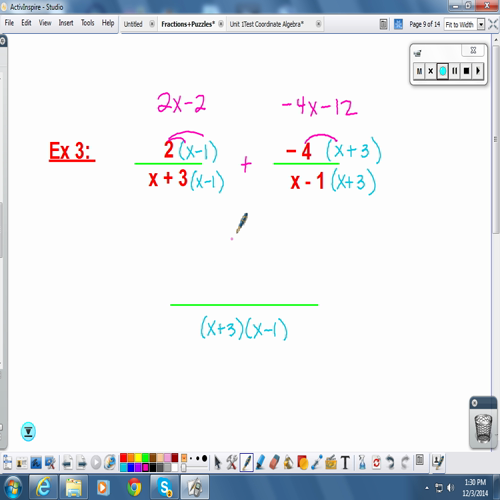Open the Fit to Width zoom dropdown
The image size is (500, 500).
(481, 24)
